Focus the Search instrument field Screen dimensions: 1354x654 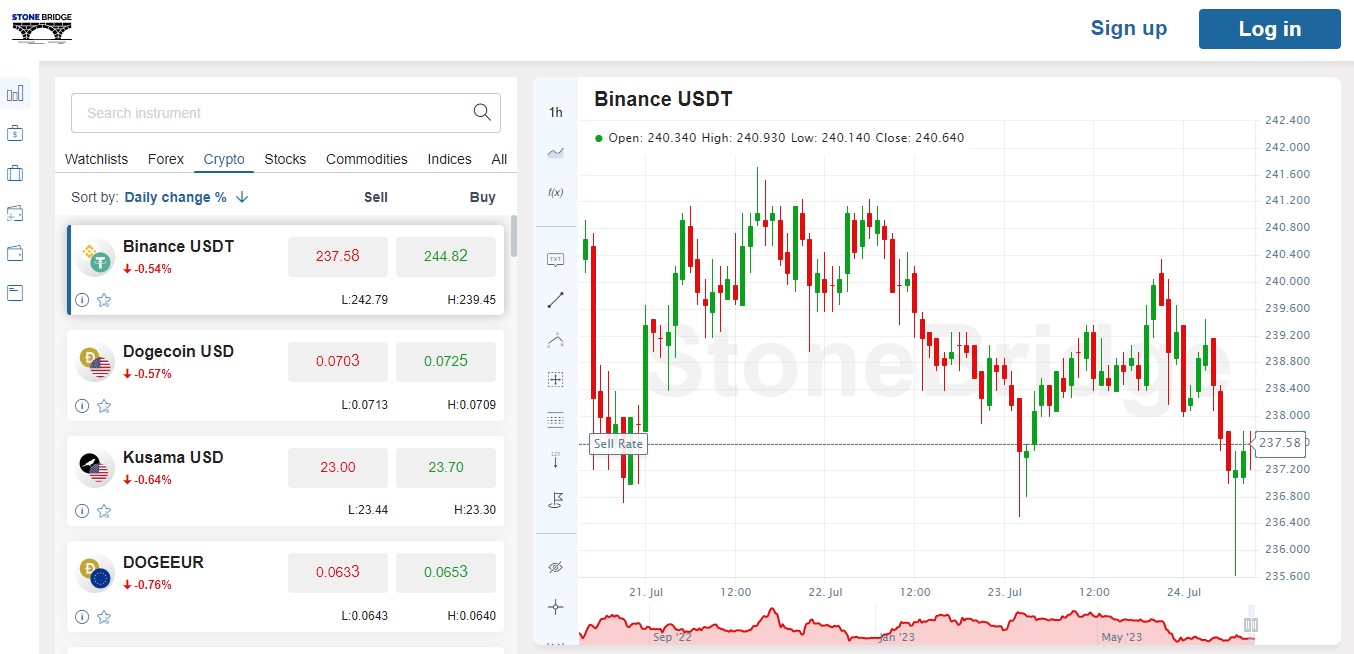point(286,113)
